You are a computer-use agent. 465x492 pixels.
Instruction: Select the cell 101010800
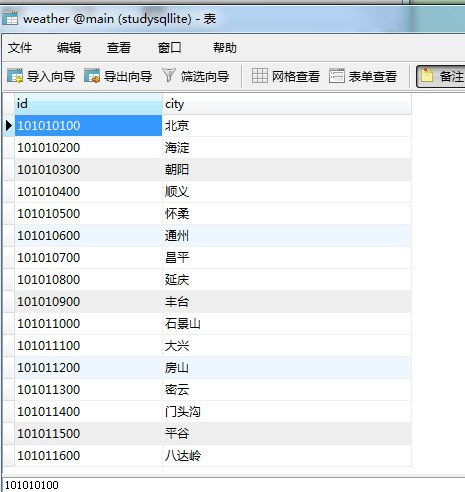pos(88,280)
